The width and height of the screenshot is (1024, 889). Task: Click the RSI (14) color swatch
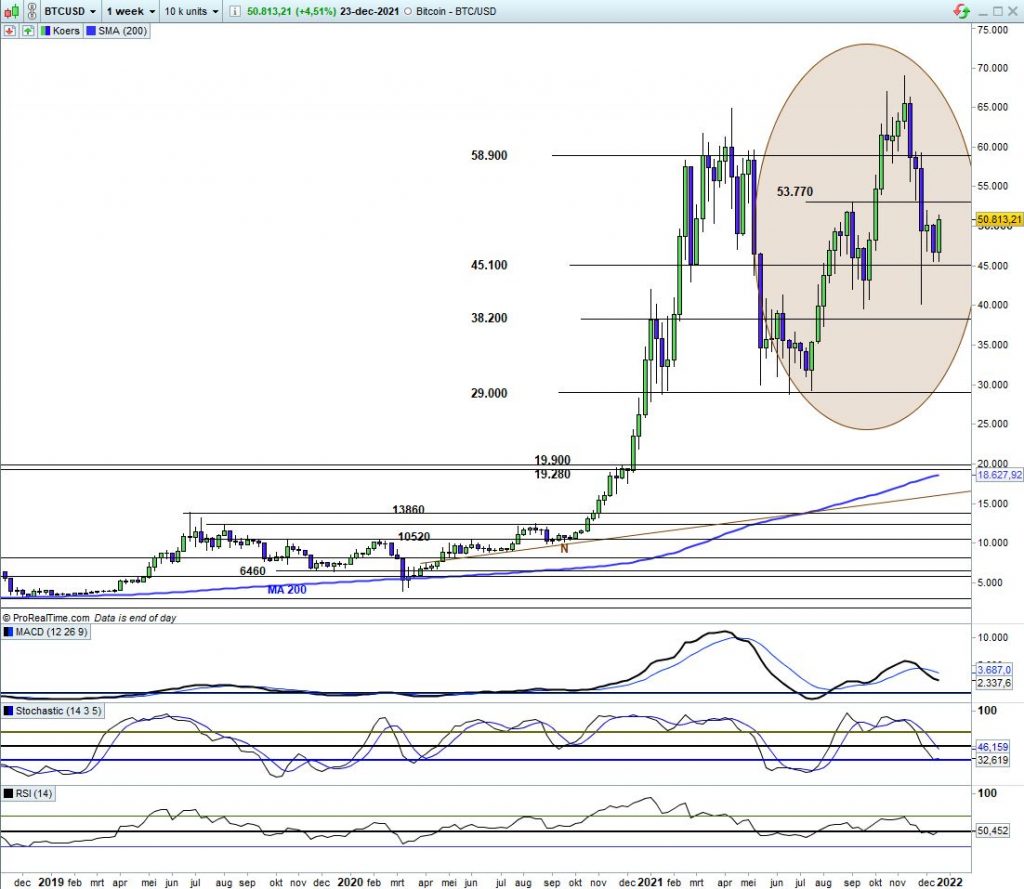point(9,793)
